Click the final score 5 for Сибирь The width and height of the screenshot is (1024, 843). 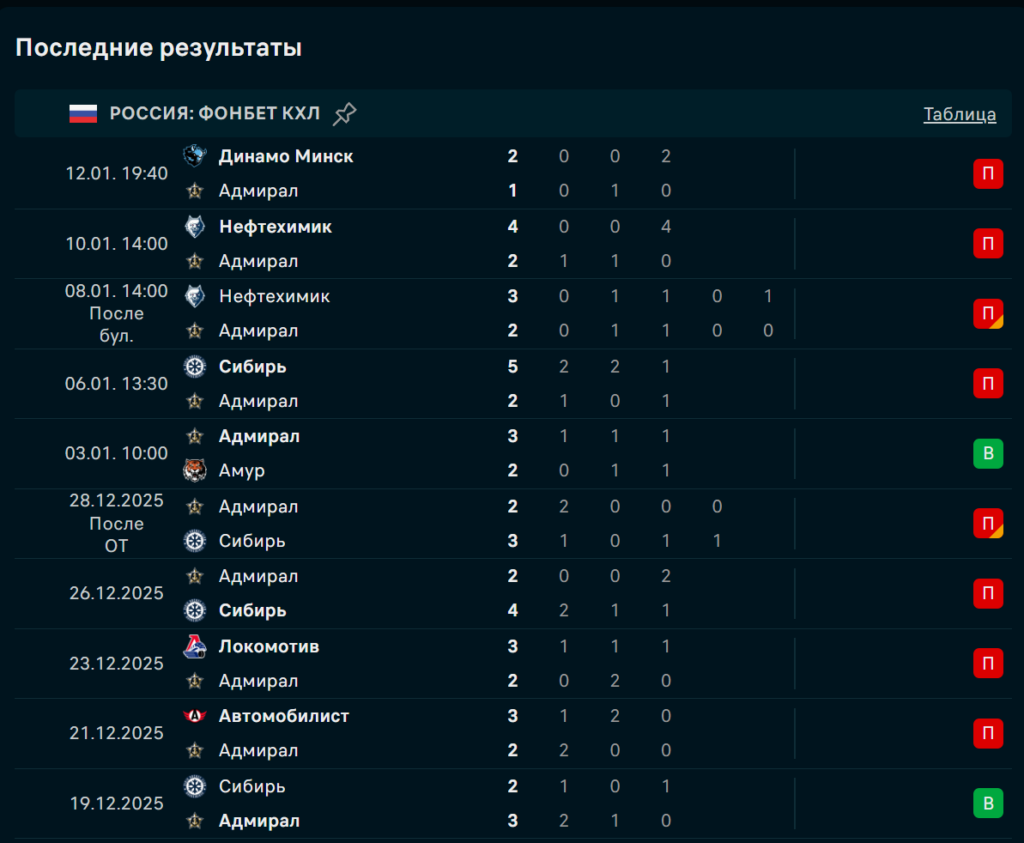[x=513, y=367]
